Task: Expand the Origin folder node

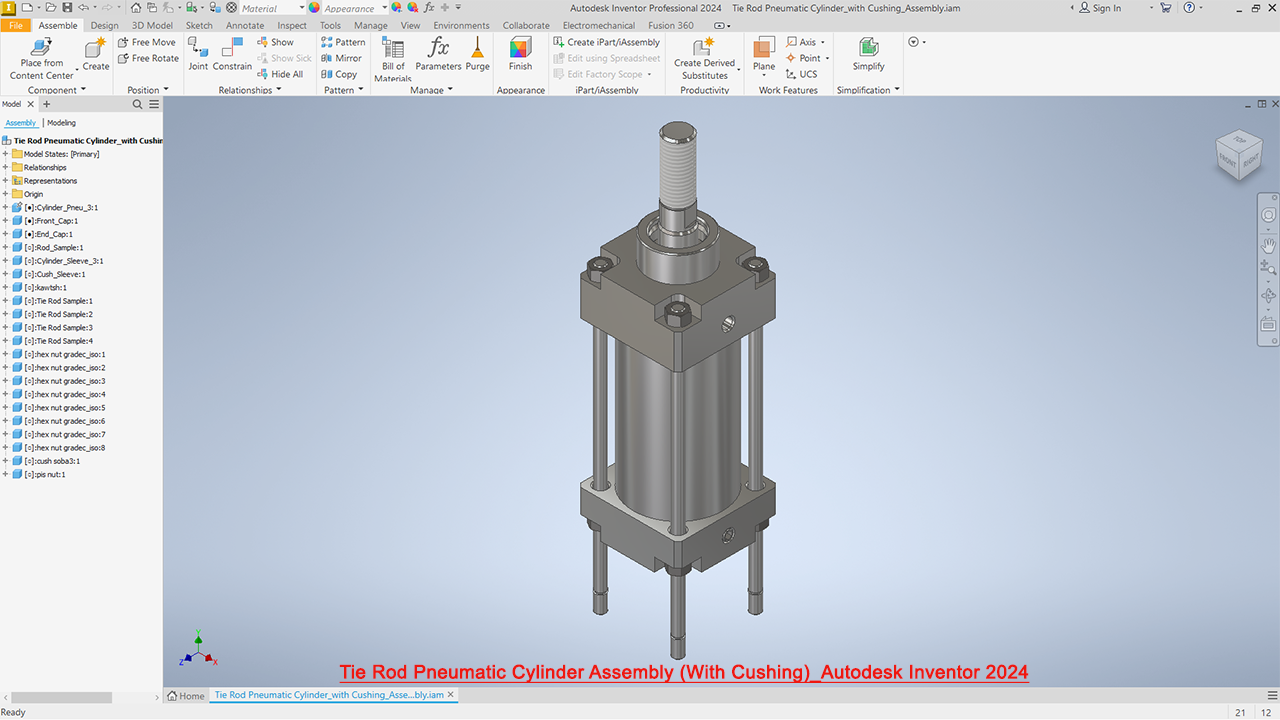Action: click(6, 194)
